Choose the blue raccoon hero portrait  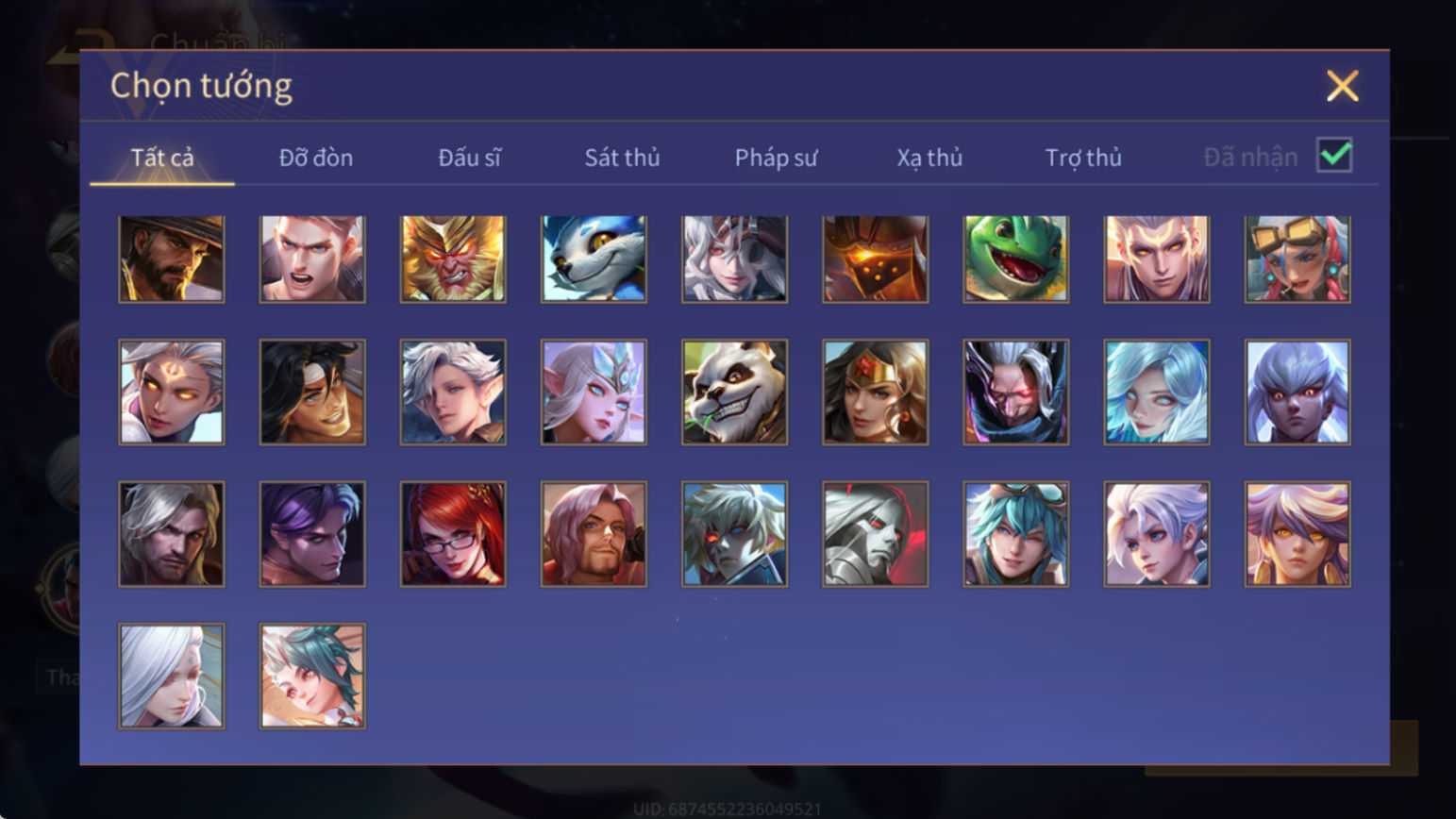click(594, 259)
